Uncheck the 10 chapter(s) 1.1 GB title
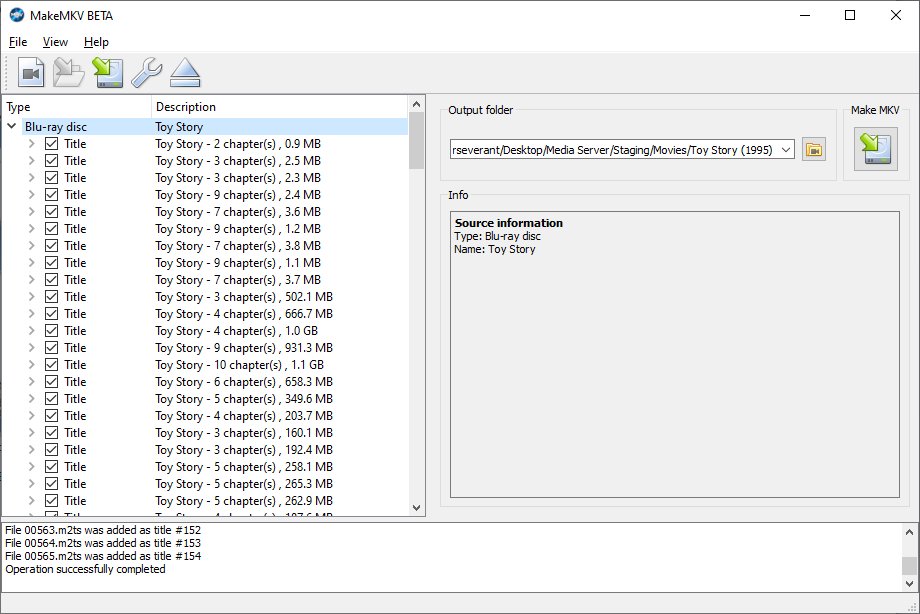920x614 pixels. tap(52, 365)
